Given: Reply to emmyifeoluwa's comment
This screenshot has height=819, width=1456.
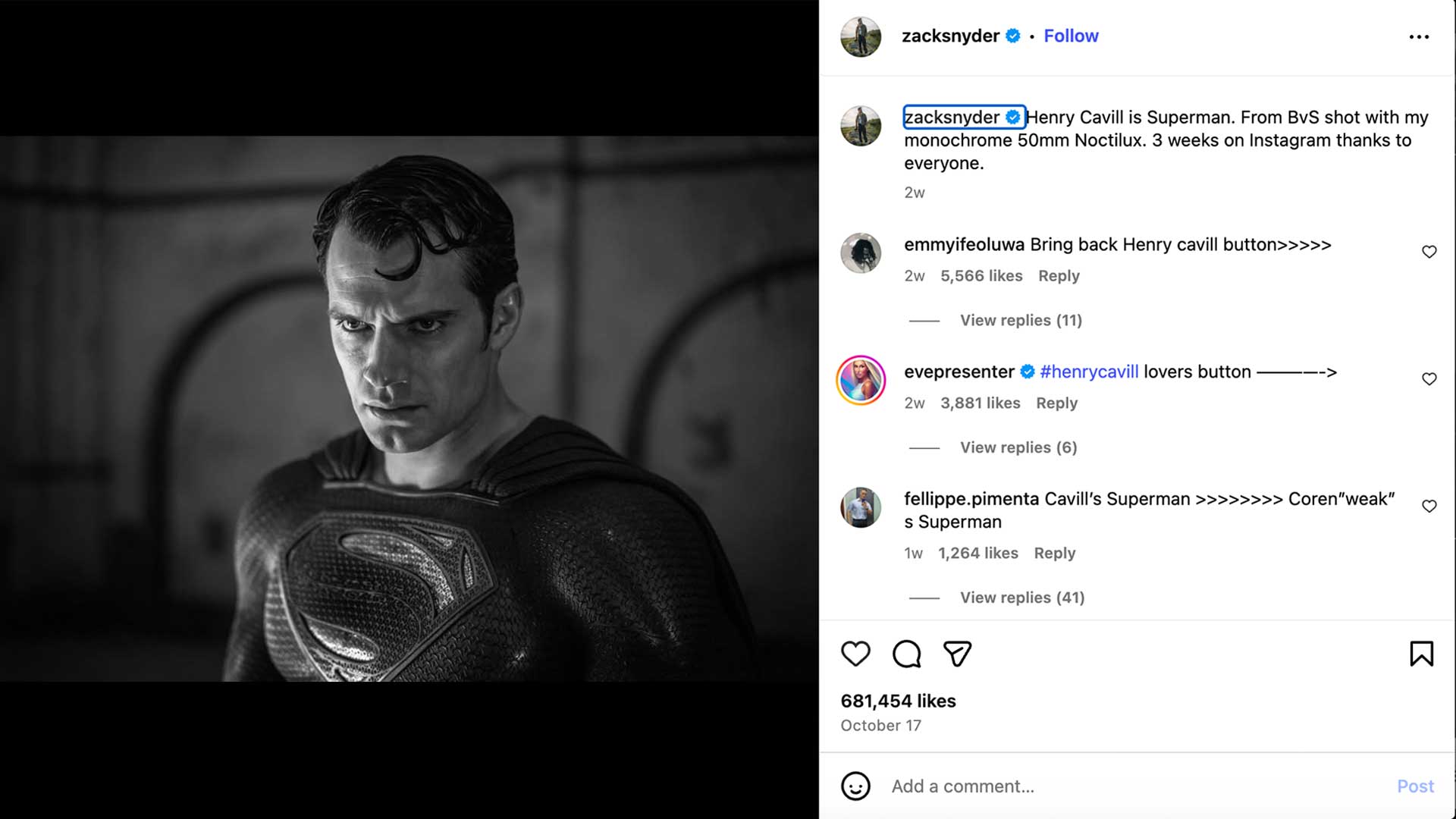Looking at the screenshot, I should tap(1059, 276).
